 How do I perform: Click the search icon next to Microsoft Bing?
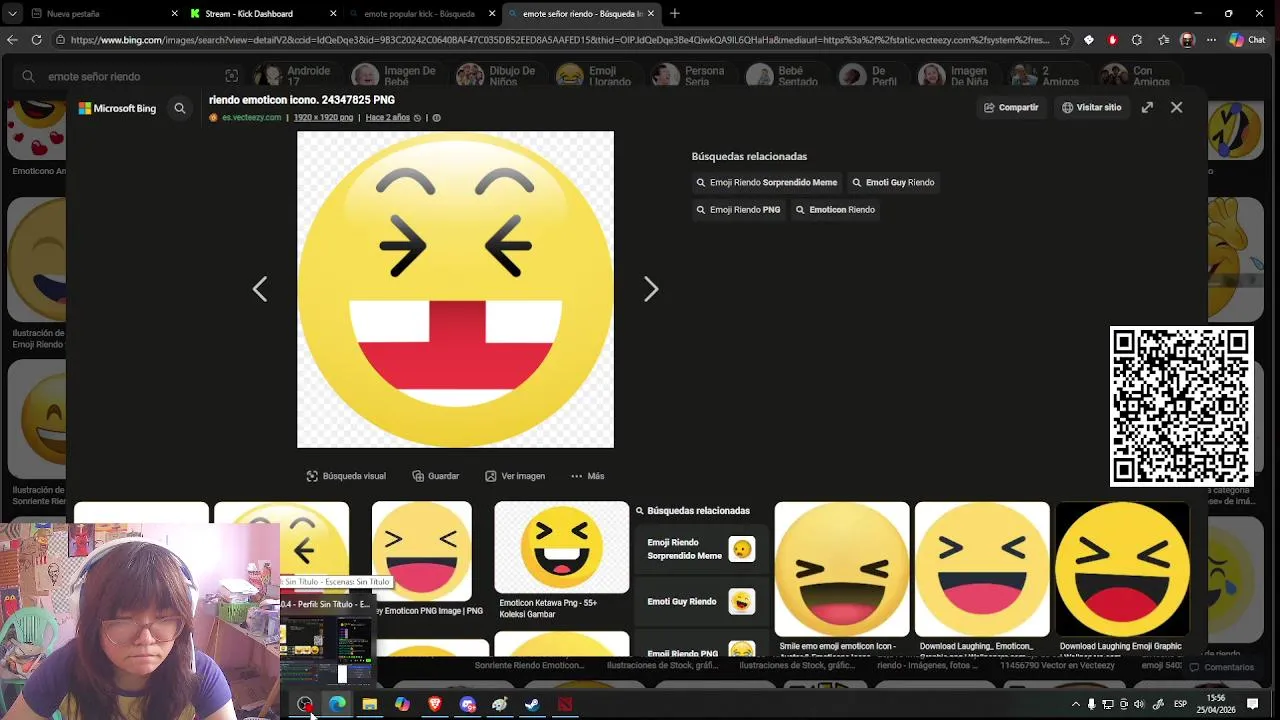pyautogui.click(x=180, y=108)
